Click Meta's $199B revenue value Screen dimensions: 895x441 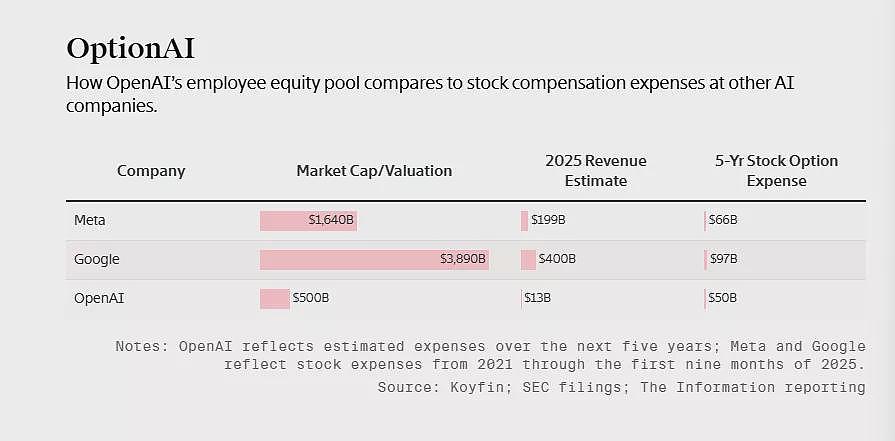click(x=548, y=220)
